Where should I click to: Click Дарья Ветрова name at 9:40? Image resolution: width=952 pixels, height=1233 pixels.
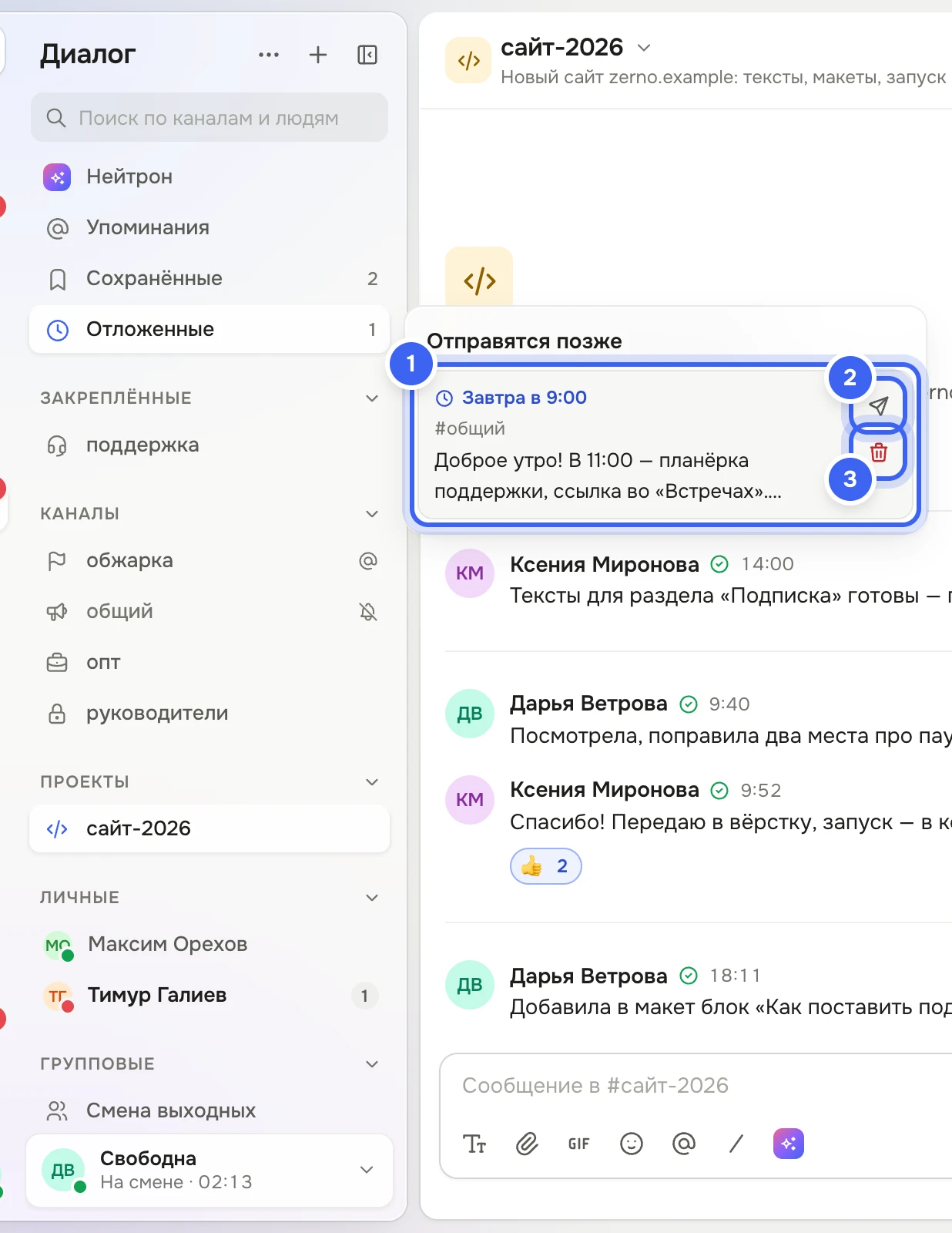(588, 704)
